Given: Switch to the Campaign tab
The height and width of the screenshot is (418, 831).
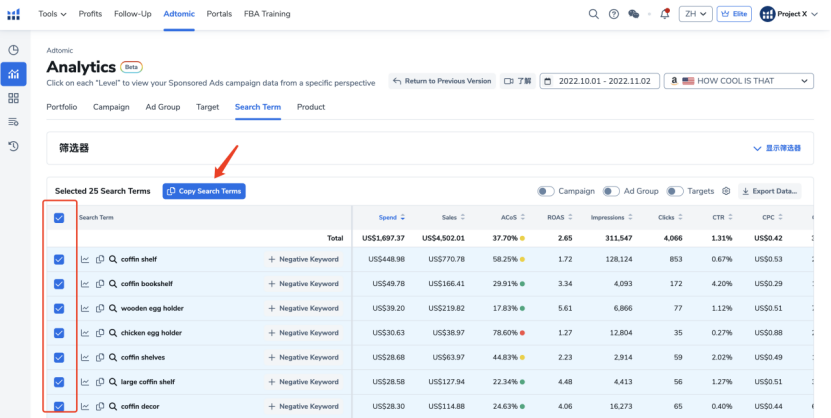Looking at the screenshot, I should point(111,107).
